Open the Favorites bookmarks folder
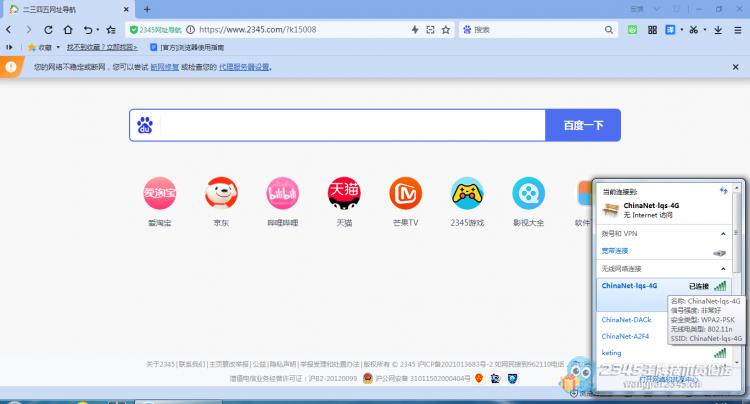The height and width of the screenshot is (404, 750). click(x=40, y=47)
